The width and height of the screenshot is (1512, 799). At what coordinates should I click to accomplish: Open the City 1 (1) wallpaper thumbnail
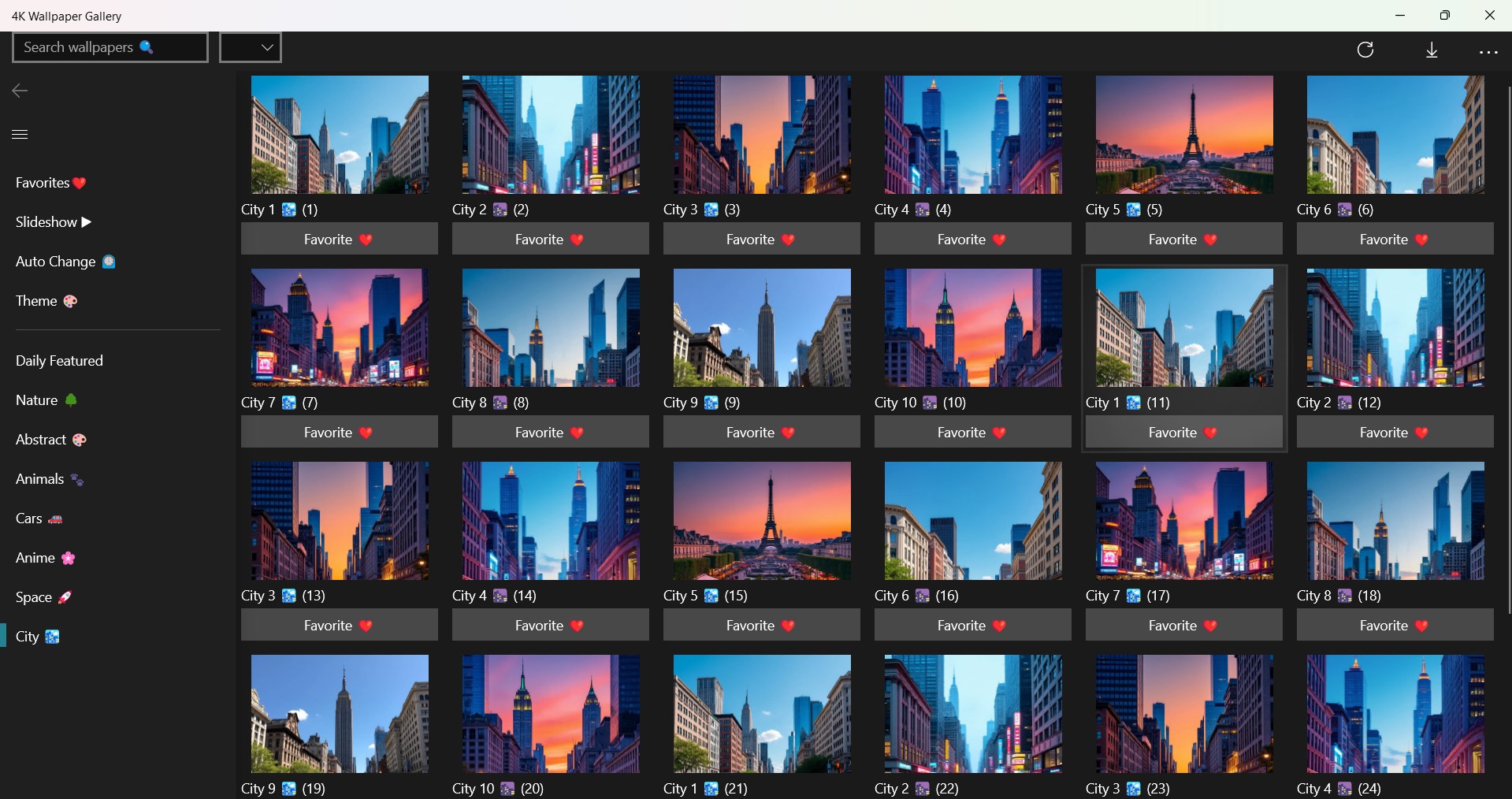tap(340, 135)
